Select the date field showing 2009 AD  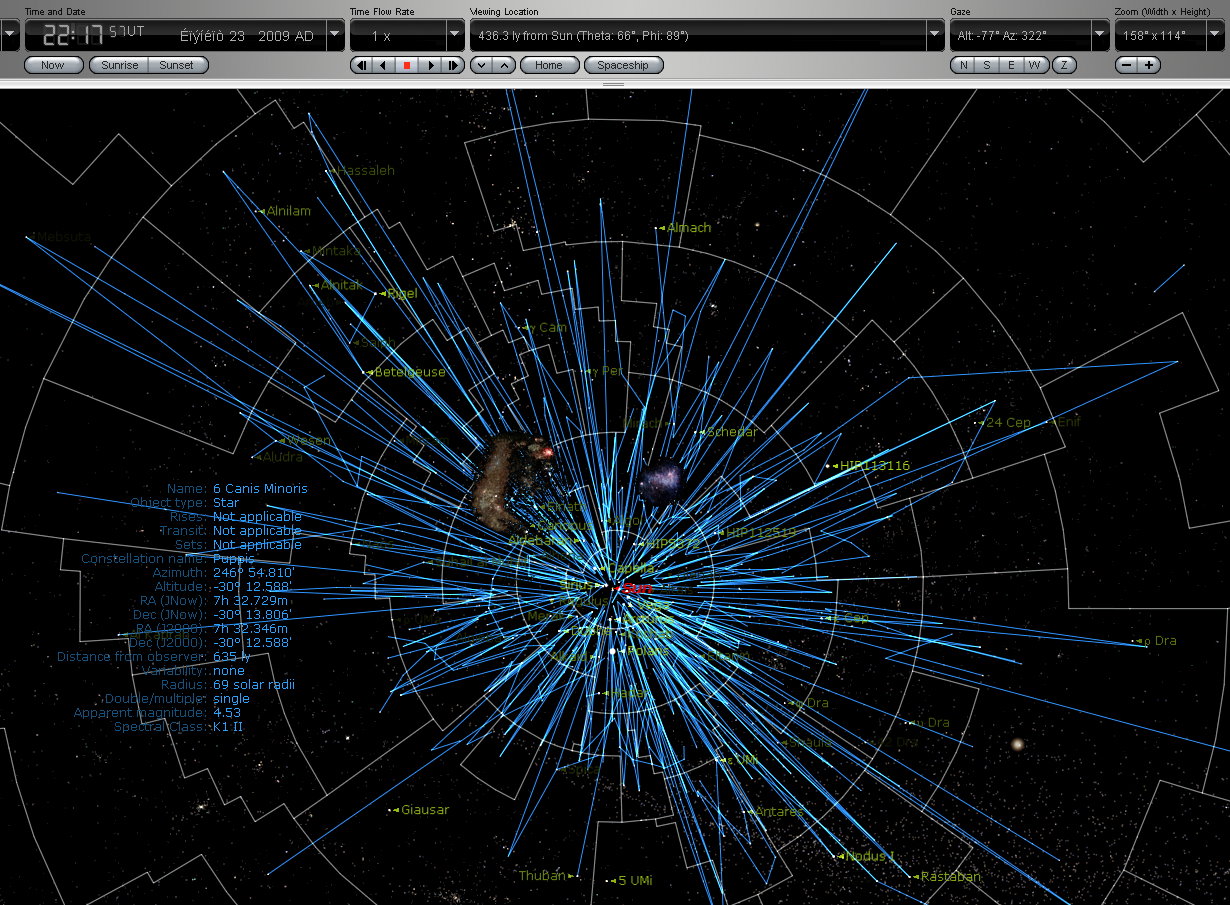[x=246, y=36]
